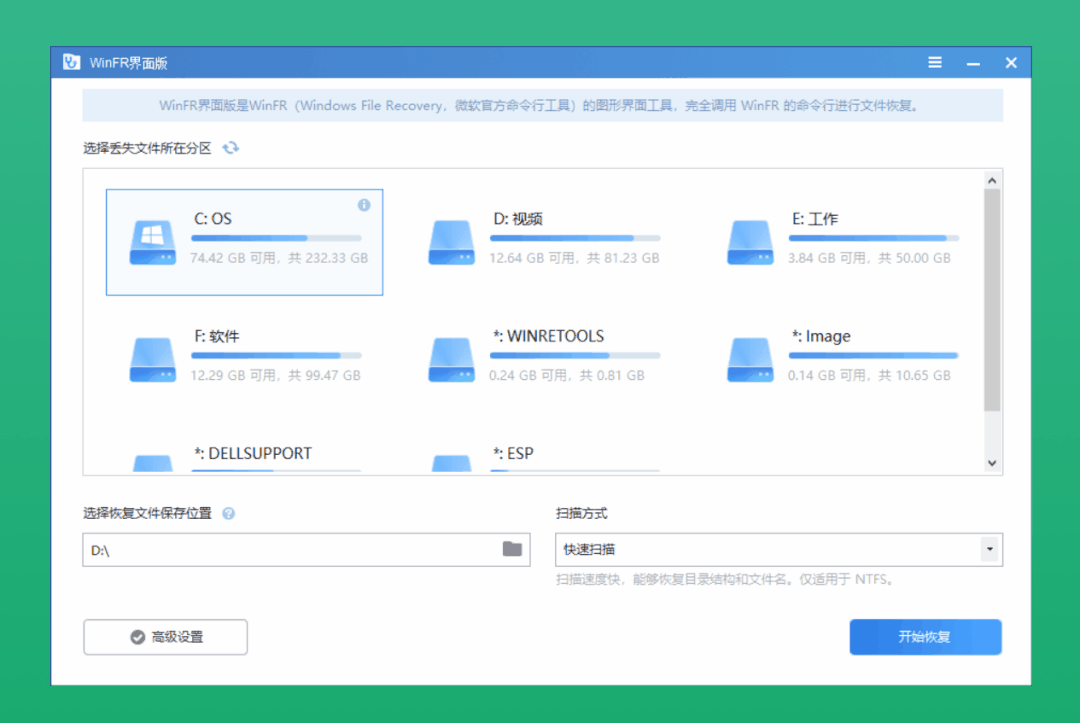Select the WINRETOOLS drive icon
The image size is (1080, 723).
pos(451,359)
